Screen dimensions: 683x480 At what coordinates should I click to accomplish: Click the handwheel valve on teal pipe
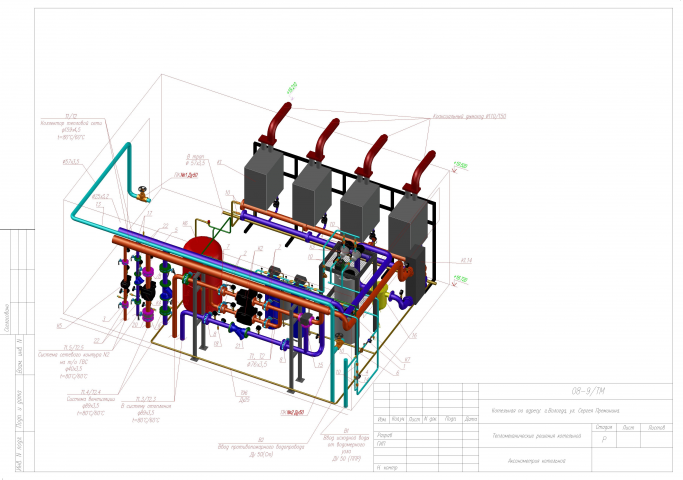pos(142,193)
